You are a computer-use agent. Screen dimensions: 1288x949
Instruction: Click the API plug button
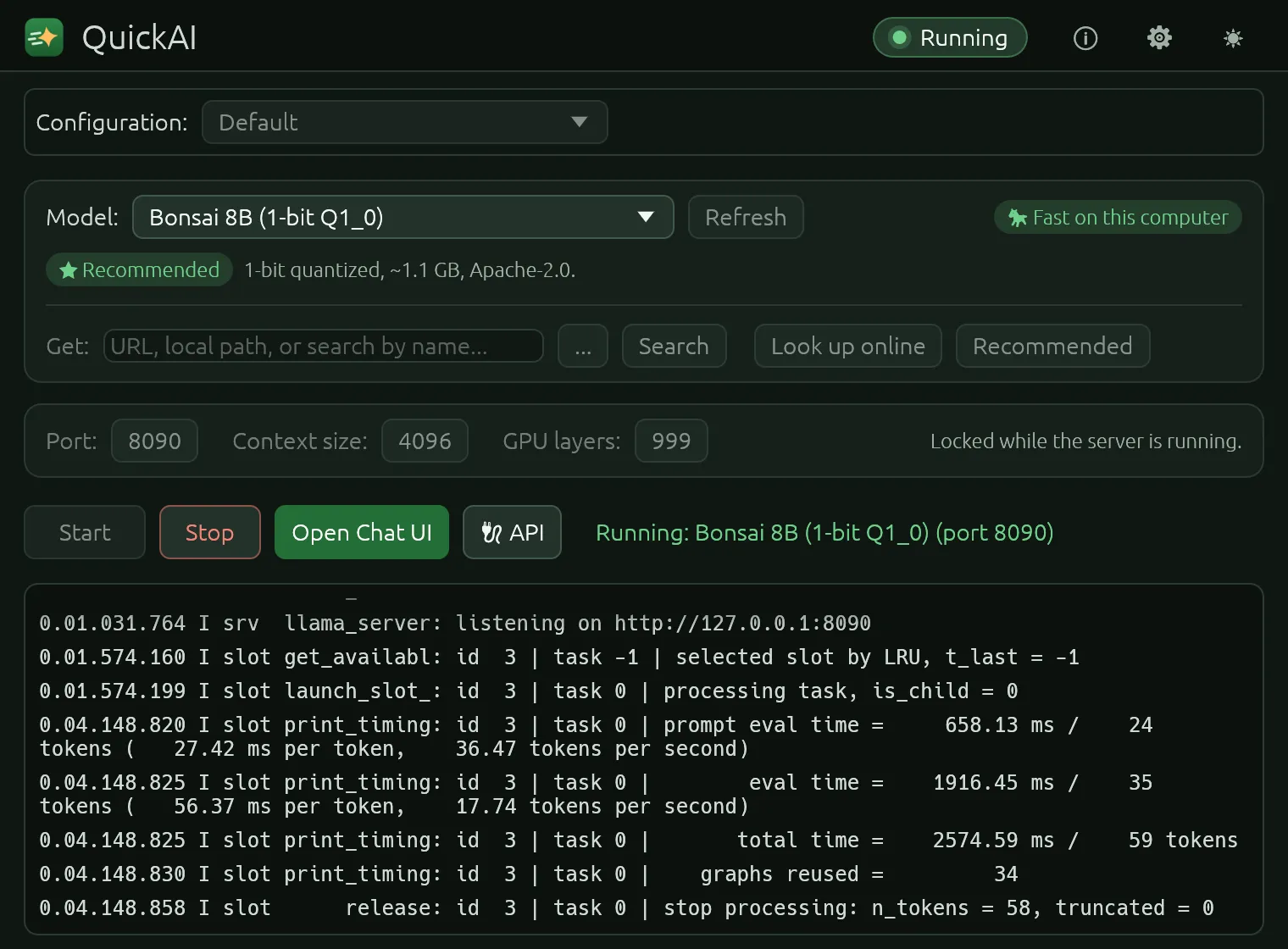pyautogui.click(x=512, y=532)
